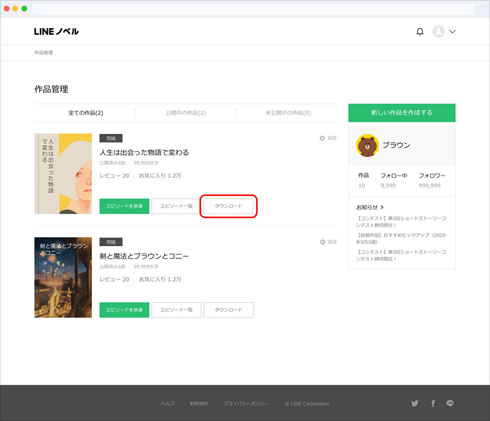490x421 pixels.
Task: Click the LINE ノベル logo
Action: coord(56,32)
